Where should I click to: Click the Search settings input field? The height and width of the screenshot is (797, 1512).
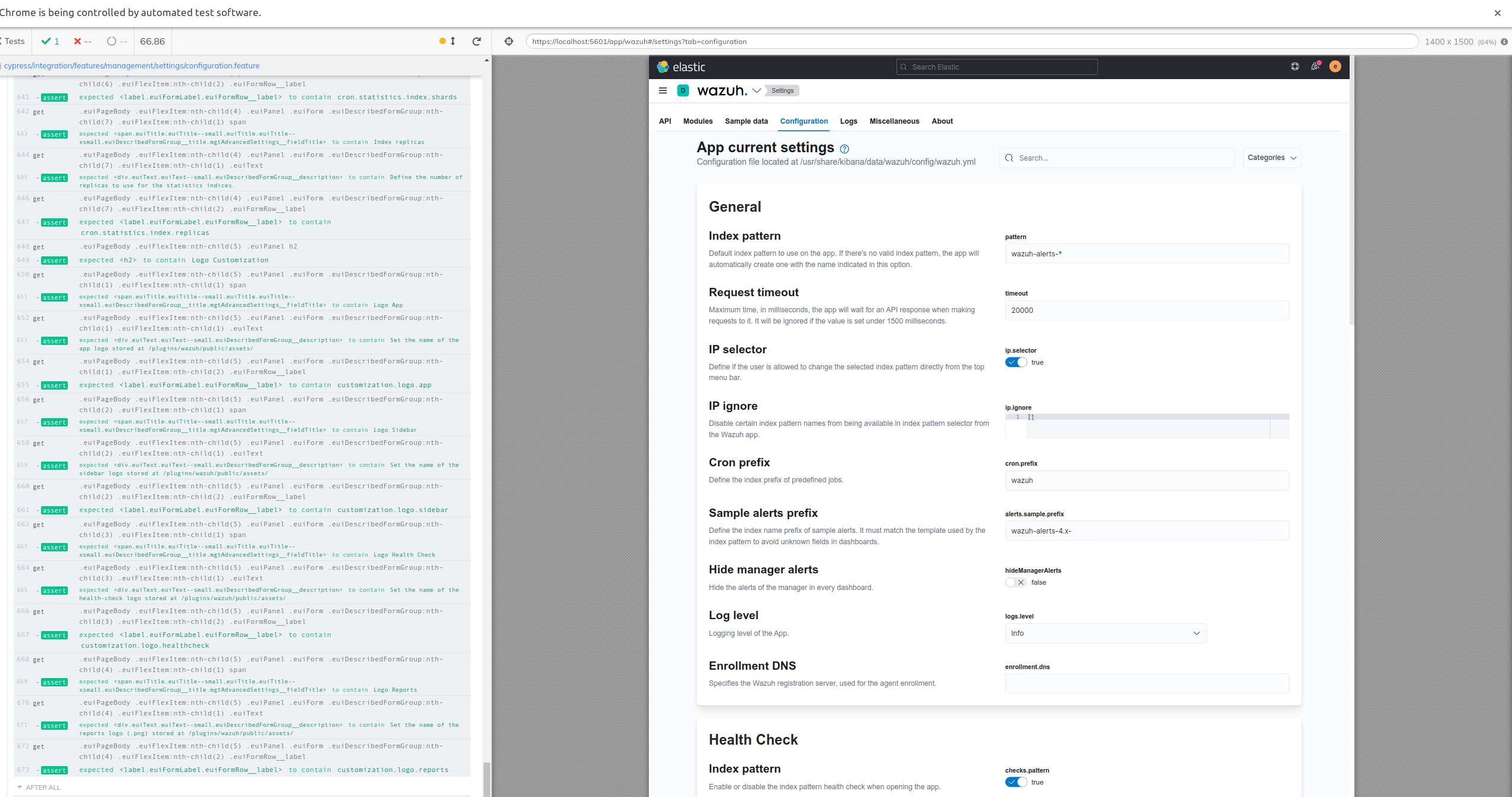[1117, 158]
